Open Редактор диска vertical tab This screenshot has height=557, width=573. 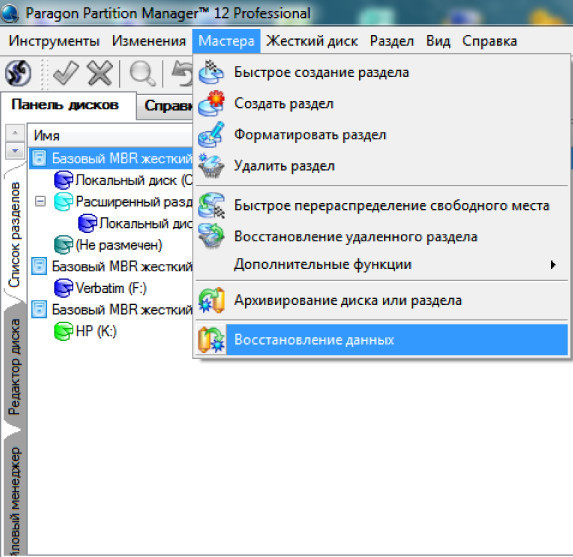point(15,367)
